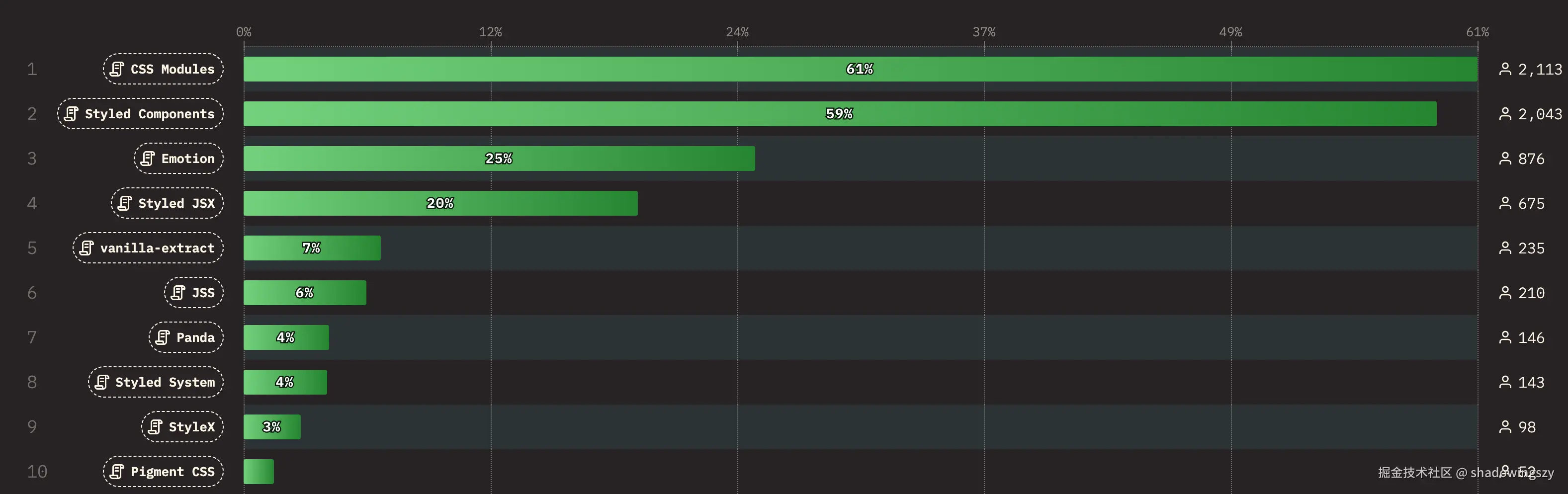Select the Styled System label pill
The width and height of the screenshot is (1568, 494).
tap(156, 382)
